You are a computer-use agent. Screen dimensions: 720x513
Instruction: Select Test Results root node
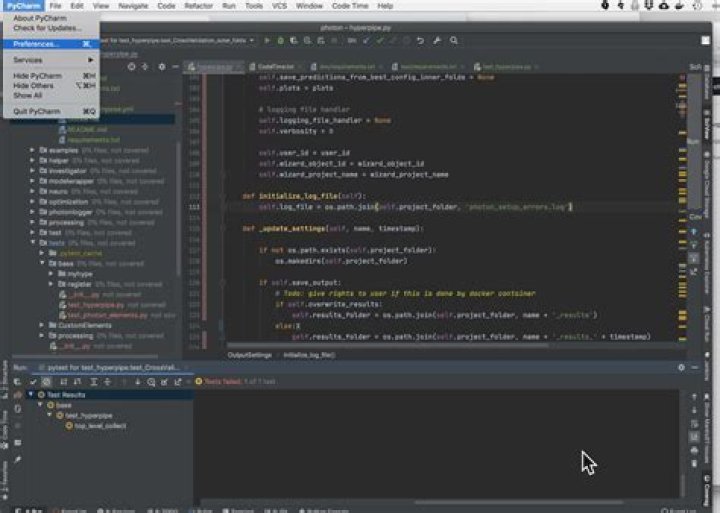click(66, 395)
